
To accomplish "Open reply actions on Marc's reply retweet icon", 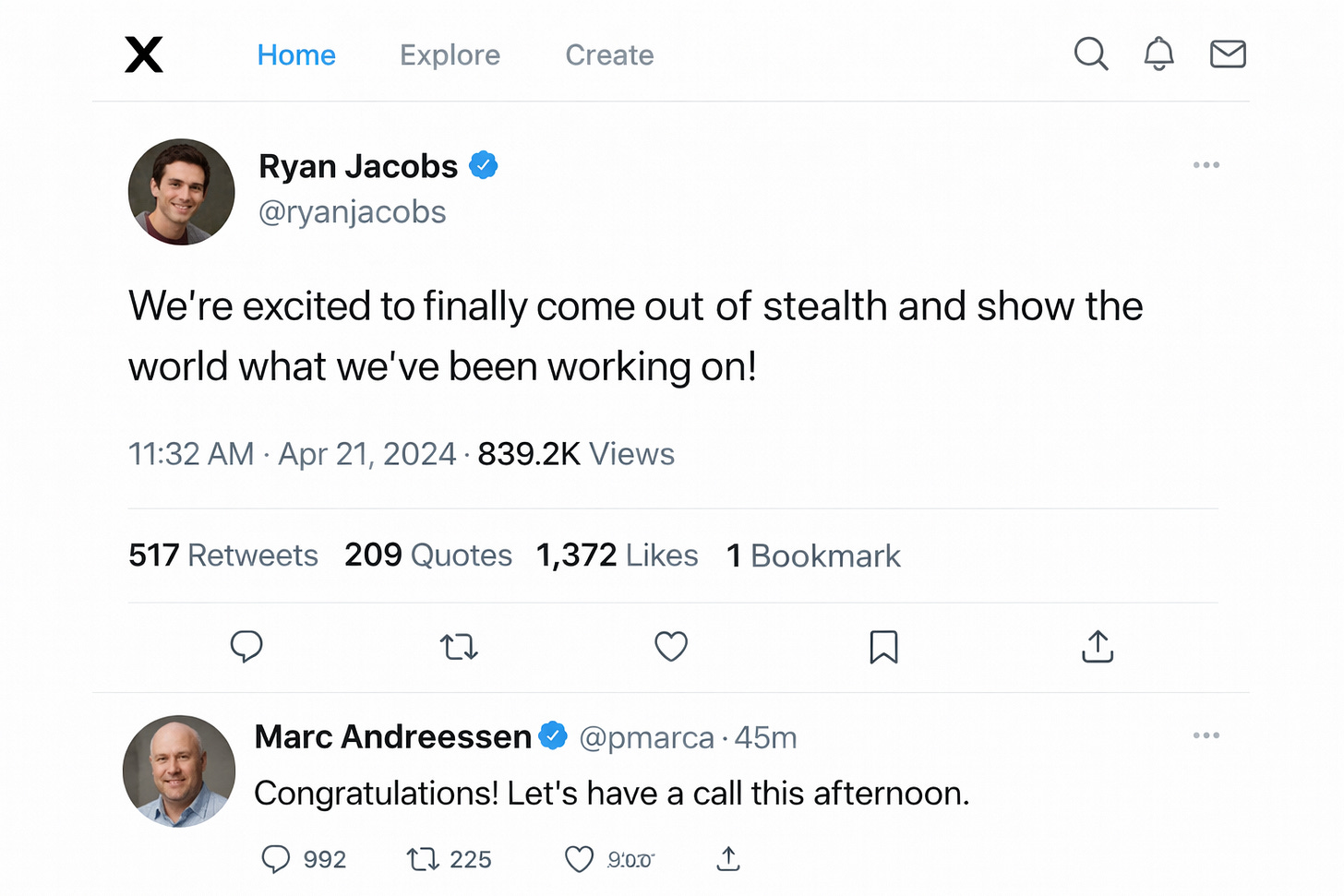I will (422, 858).
